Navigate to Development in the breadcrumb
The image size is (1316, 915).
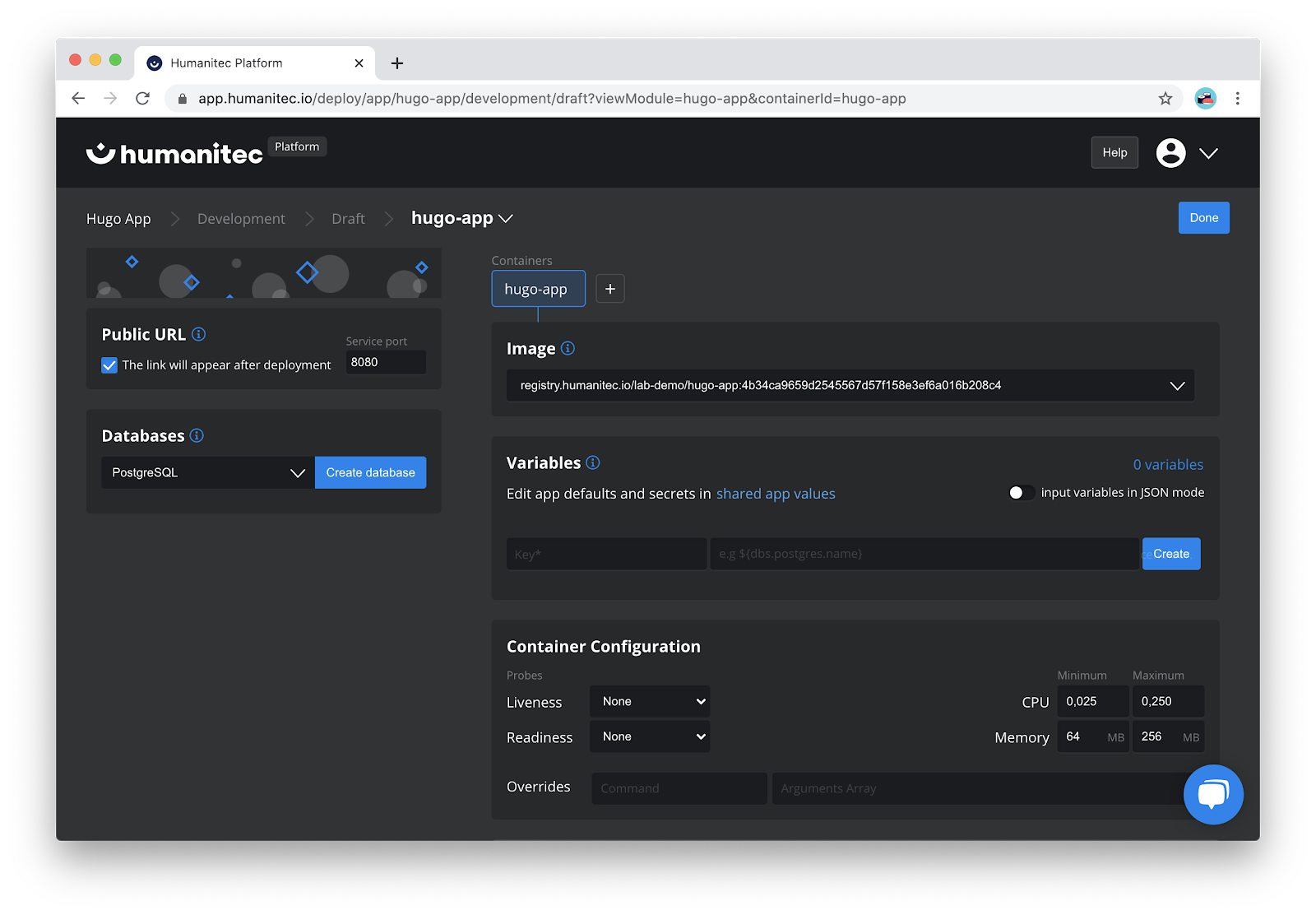(240, 218)
